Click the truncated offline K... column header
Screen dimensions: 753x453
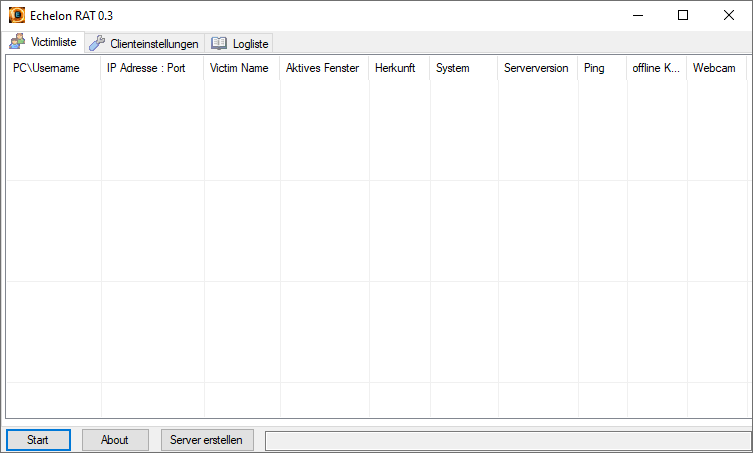tap(656, 68)
